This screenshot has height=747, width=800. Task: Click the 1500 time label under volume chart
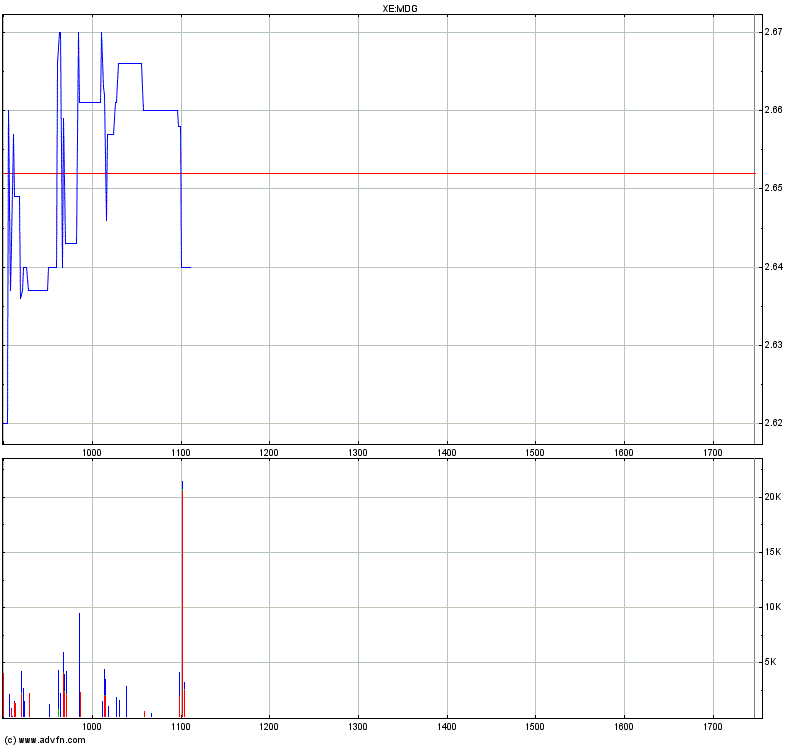(535, 728)
